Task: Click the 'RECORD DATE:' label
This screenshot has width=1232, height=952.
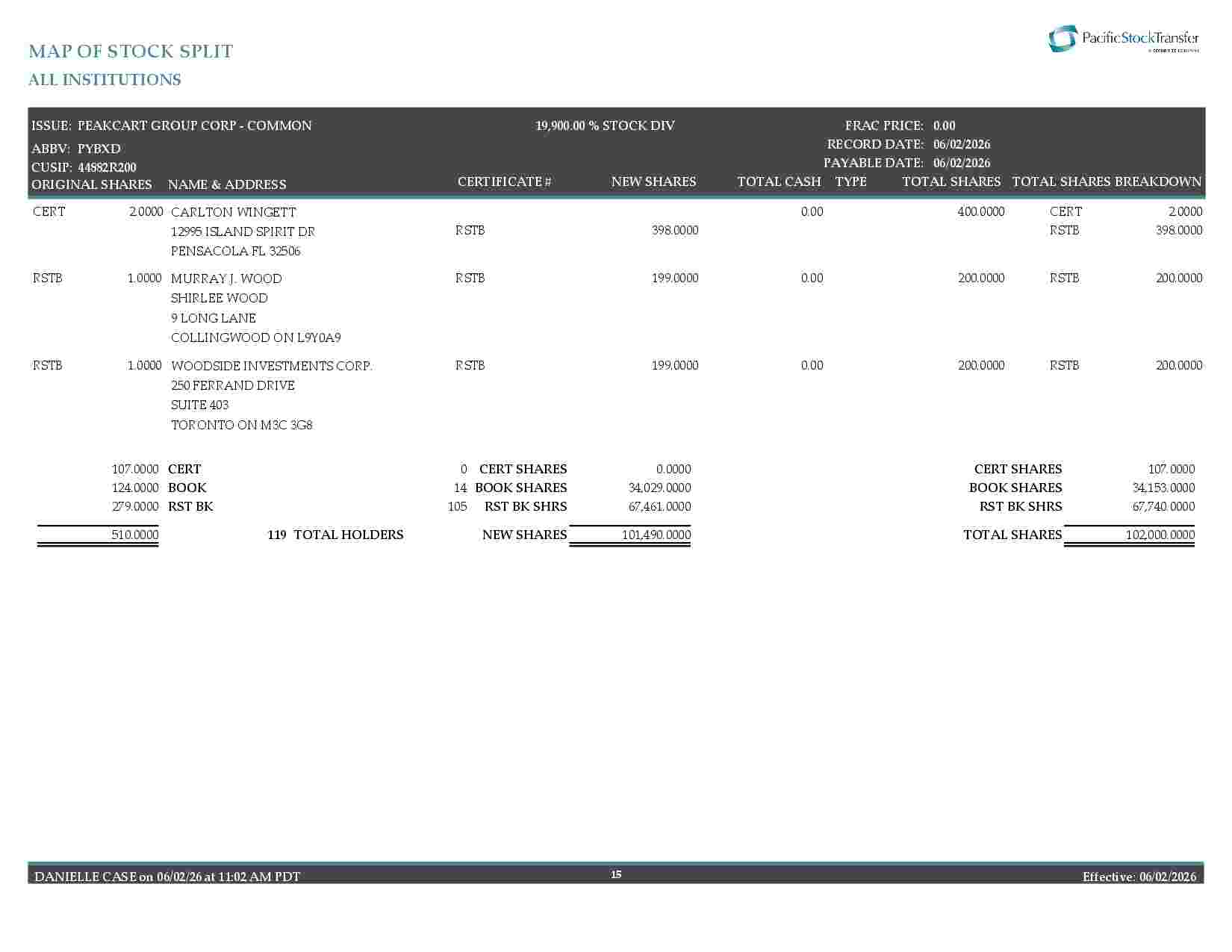Action: coord(875,144)
